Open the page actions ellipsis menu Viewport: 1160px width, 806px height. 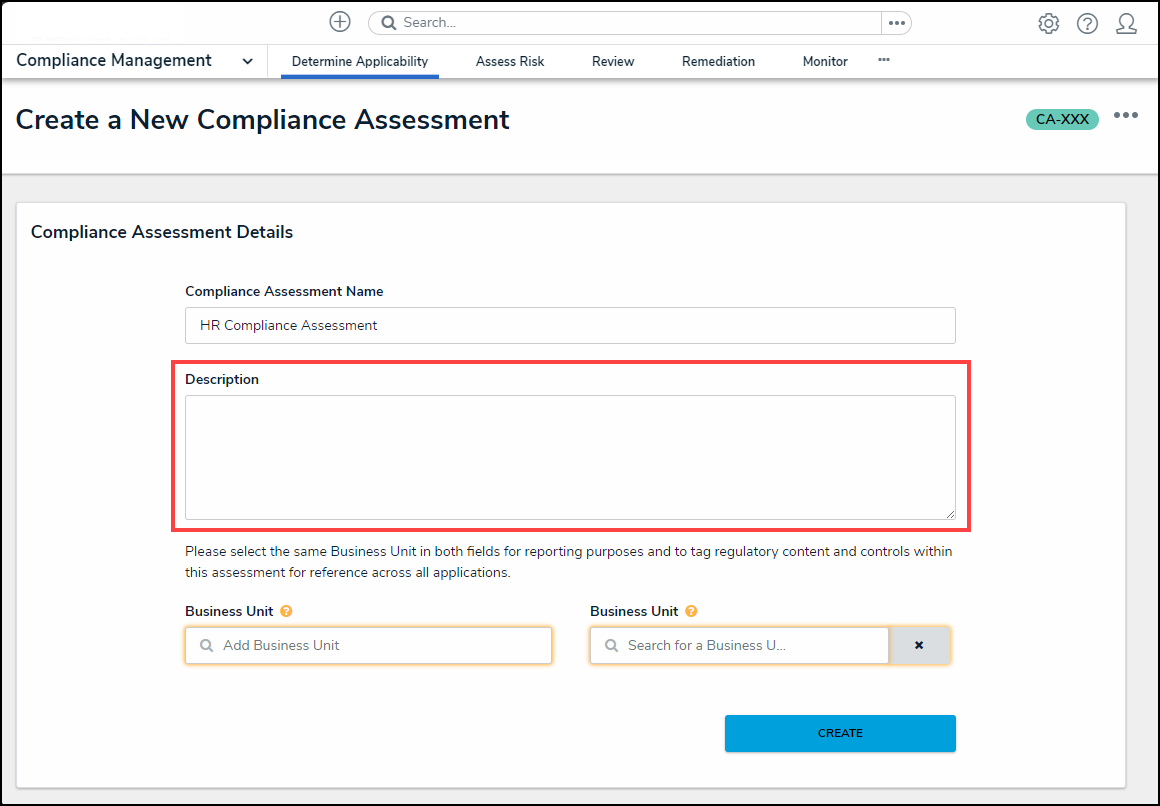click(x=1126, y=116)
